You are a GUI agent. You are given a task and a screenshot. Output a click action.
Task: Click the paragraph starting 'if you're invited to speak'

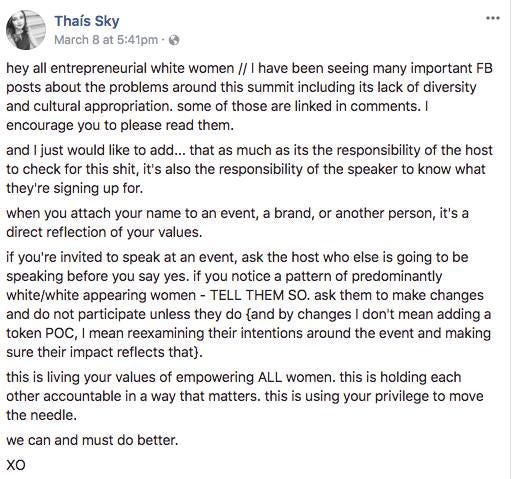[x=249, y=305]
